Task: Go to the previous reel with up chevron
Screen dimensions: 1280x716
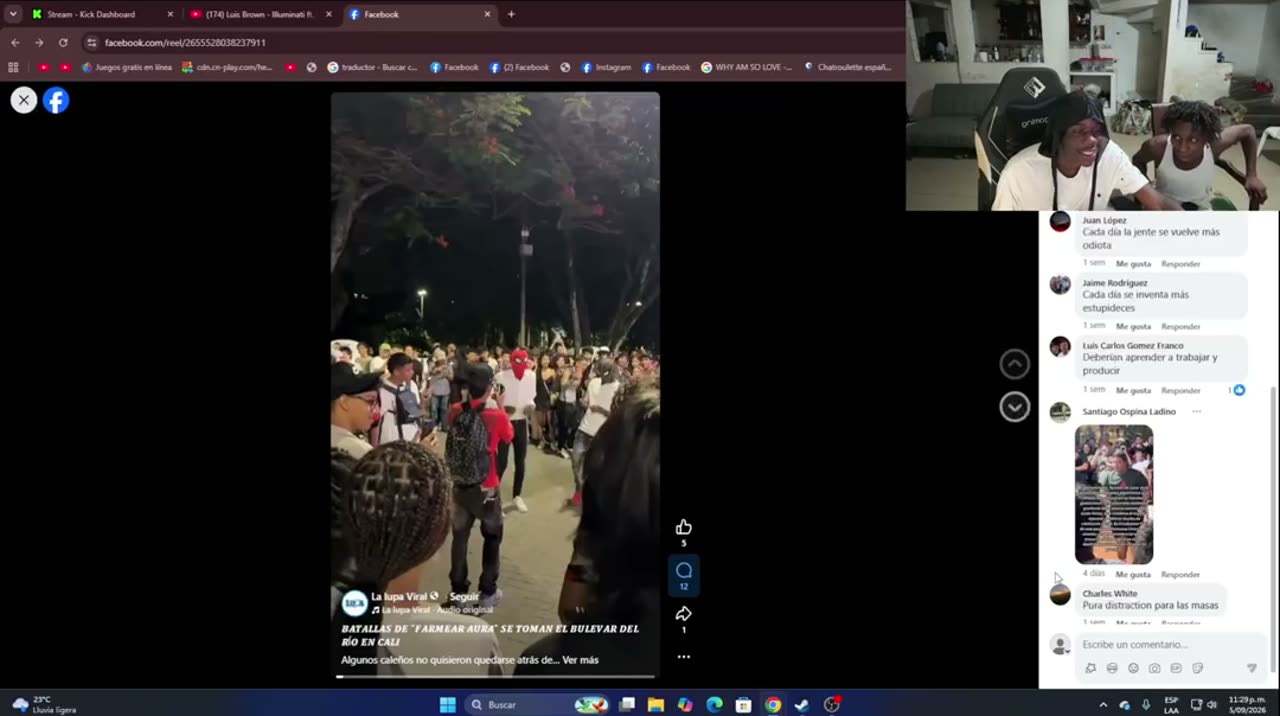Action: click(1015, 364)
